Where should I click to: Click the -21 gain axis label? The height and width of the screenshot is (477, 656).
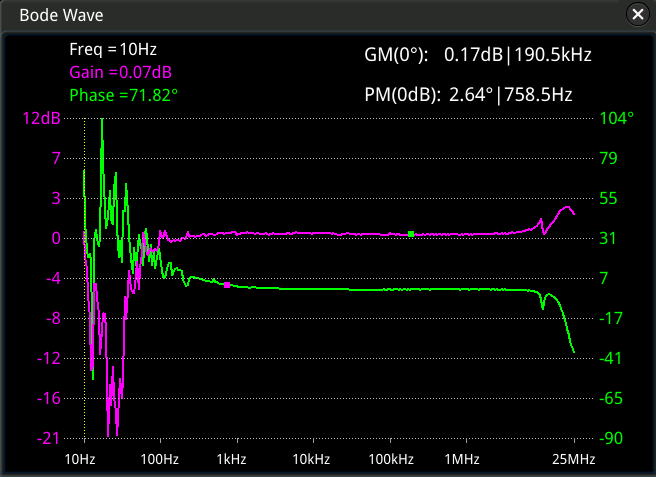pos(49,438)
